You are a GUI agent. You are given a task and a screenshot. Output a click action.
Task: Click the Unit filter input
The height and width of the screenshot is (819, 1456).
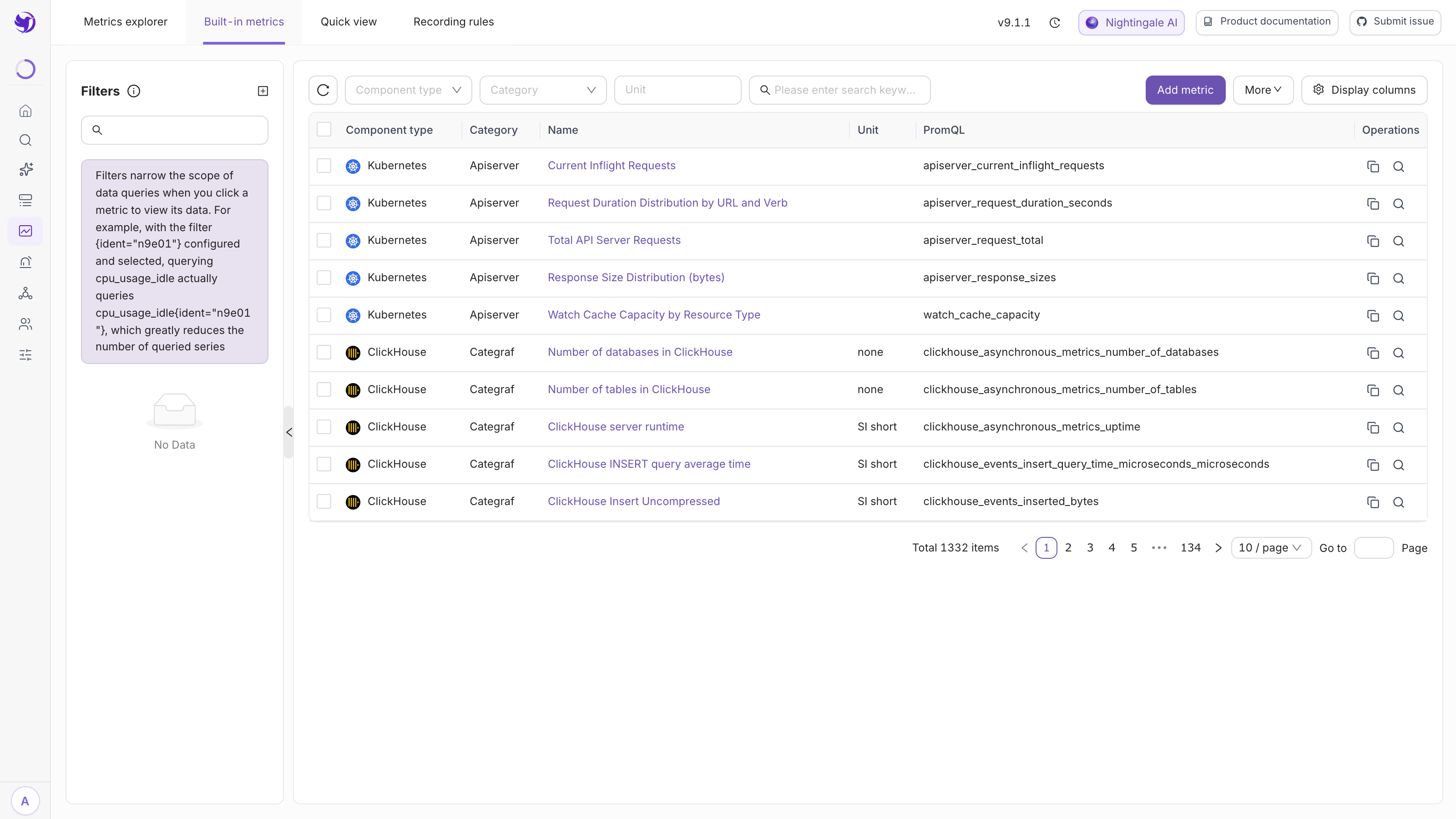click(x=677, y=90)
